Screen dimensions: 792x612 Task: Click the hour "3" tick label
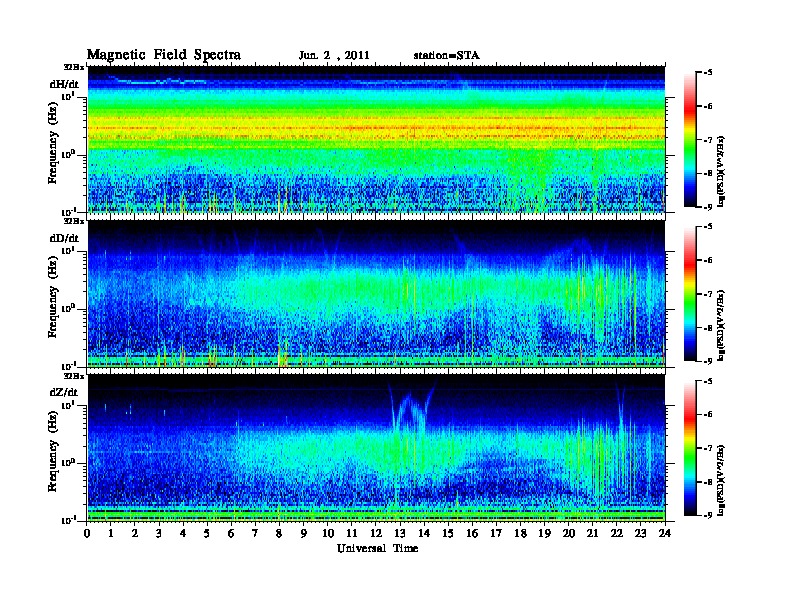click(159, 534)
